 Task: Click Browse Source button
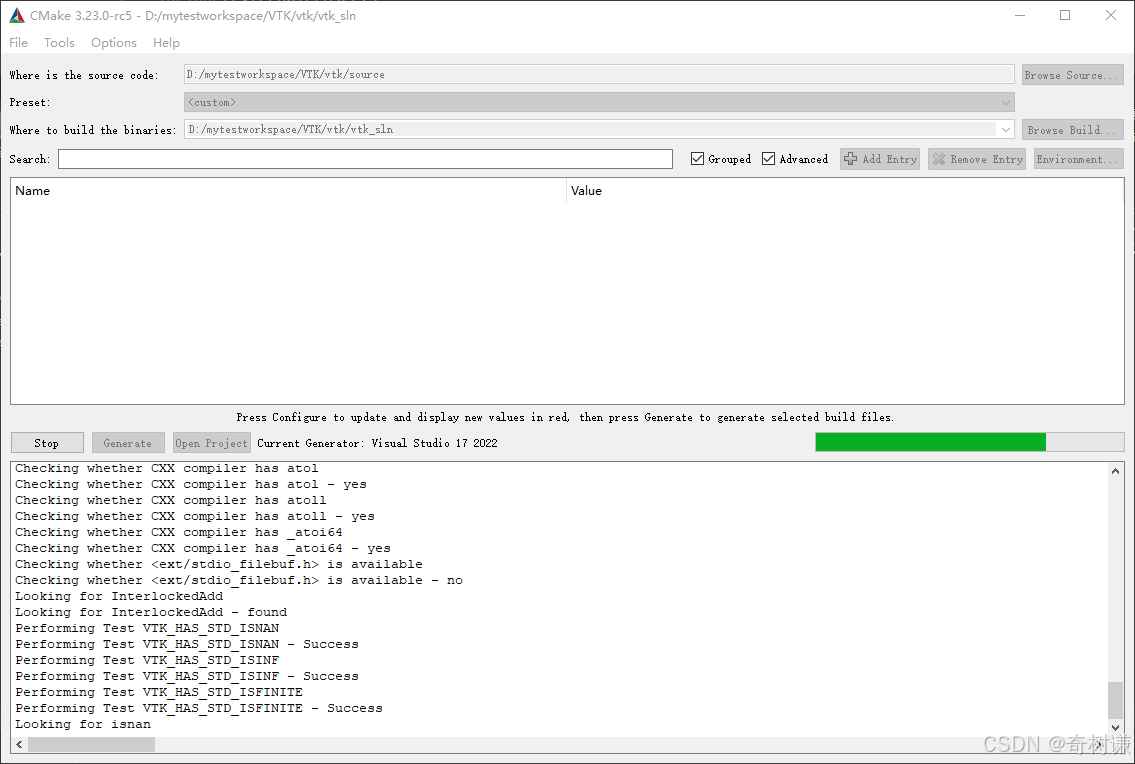1073,75
